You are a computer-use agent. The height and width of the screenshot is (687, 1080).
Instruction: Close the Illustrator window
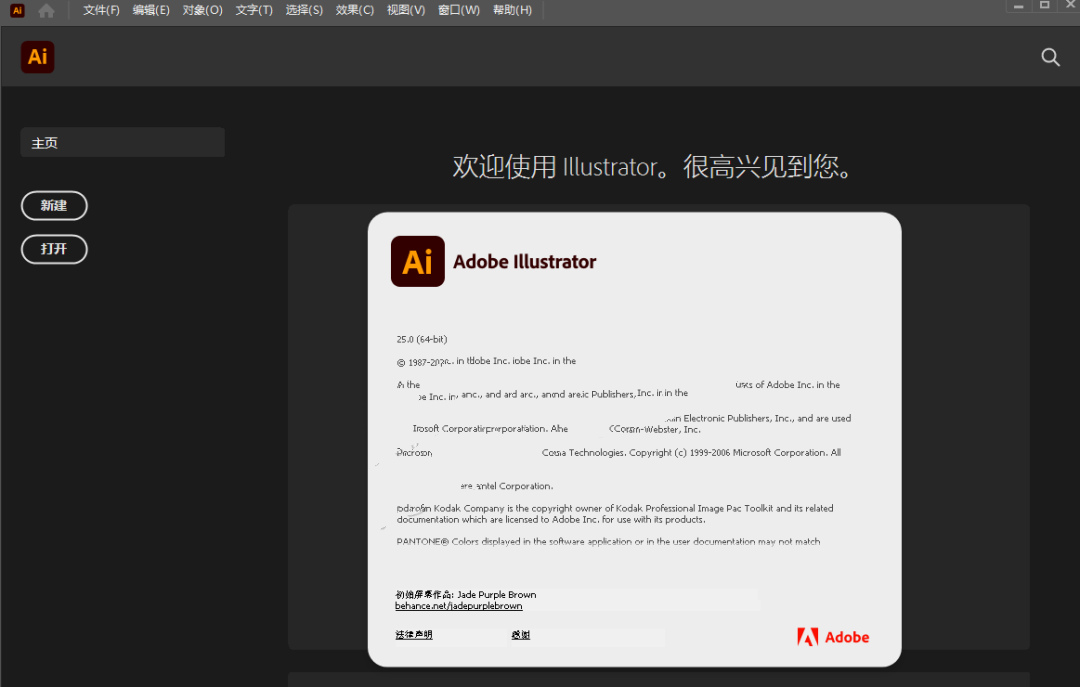coord(1070,6)
